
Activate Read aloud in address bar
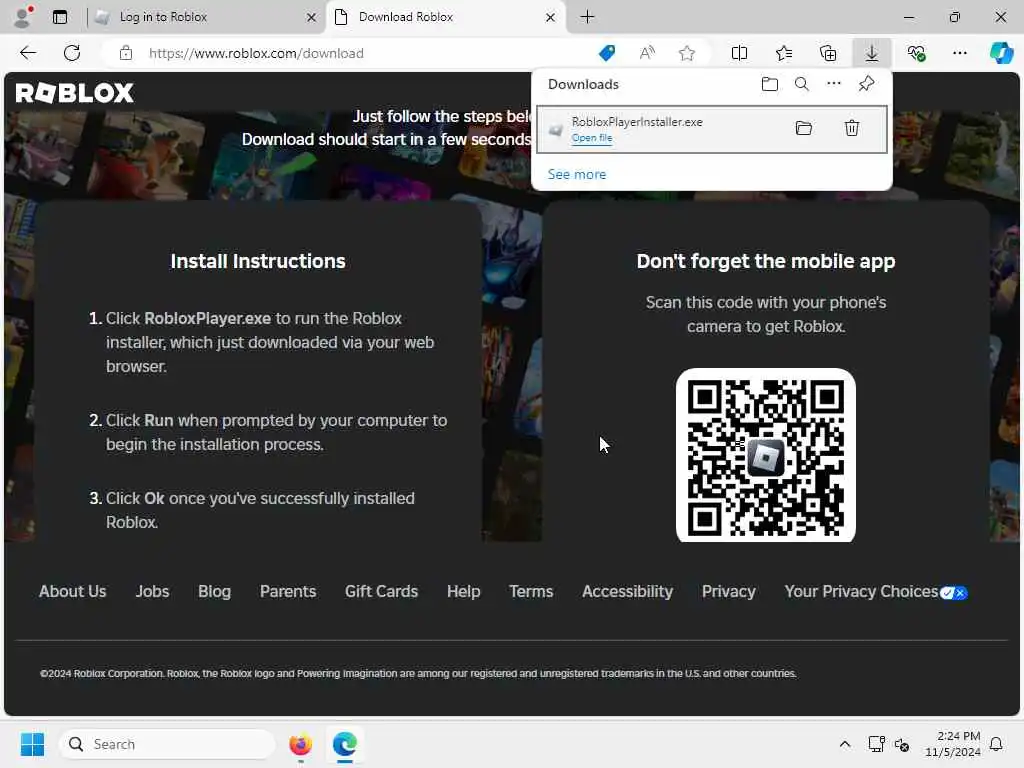point(647,53)
